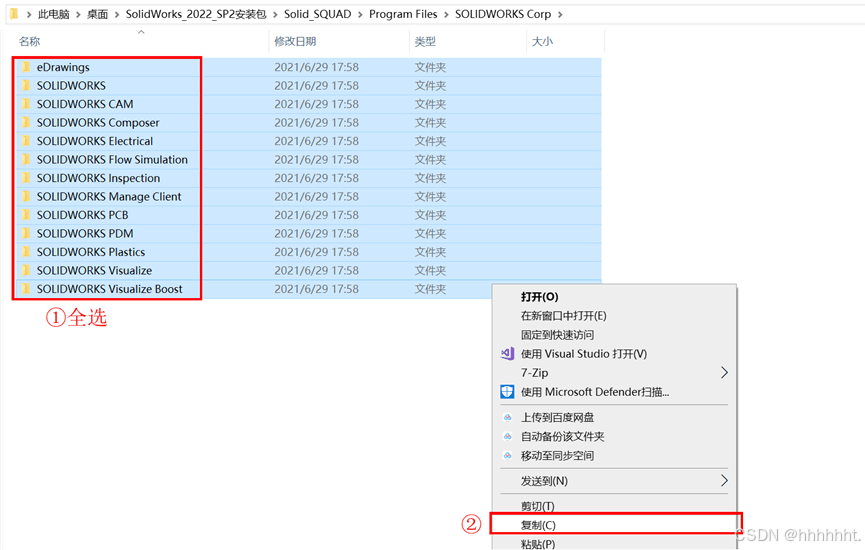The image size is (865, 550).
Task: Click the SOLIDWORKS Manage Client folder icon
Action: [26, 196]
